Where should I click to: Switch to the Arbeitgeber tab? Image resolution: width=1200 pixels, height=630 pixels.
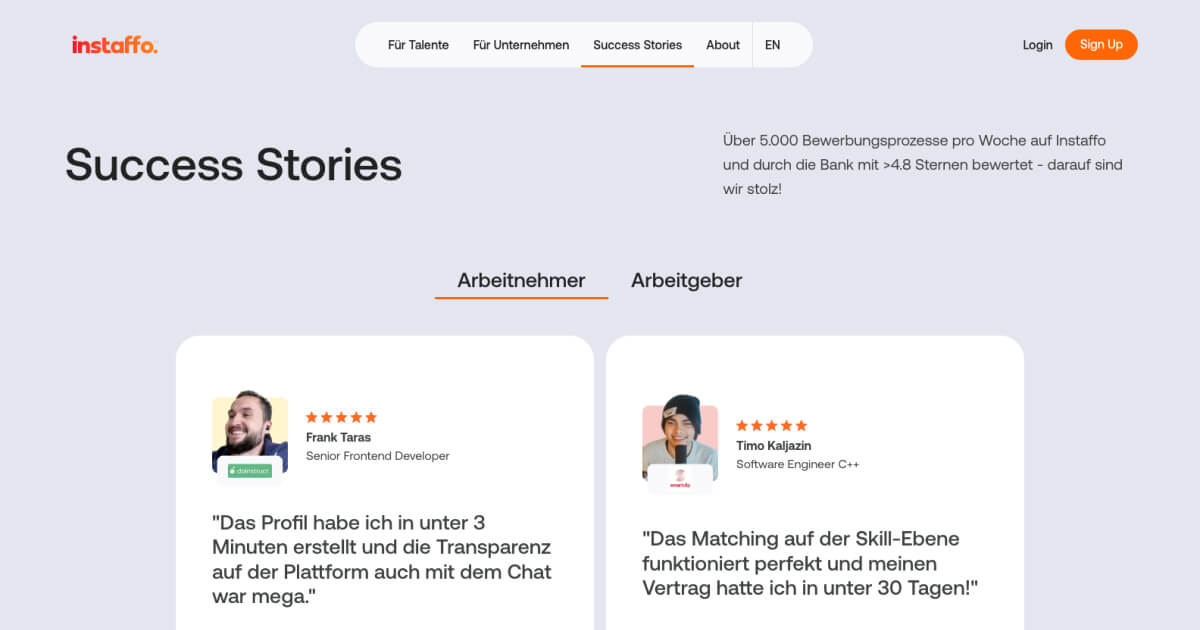(686, 280)
